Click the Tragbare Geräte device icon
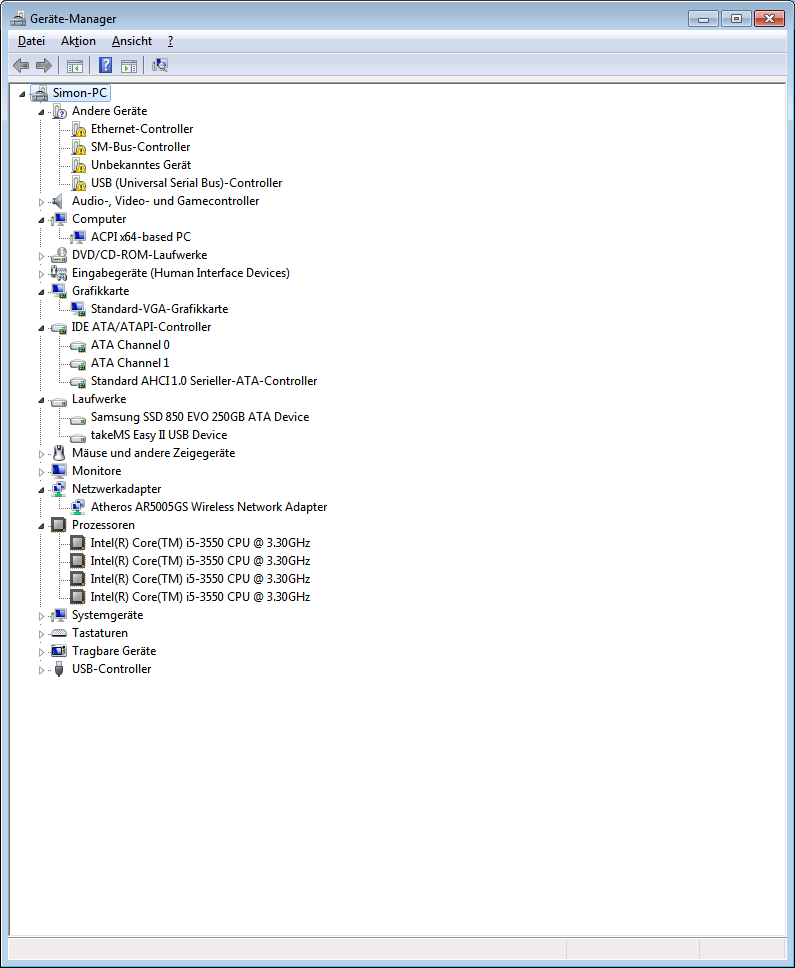Viewport: 795px width, 968px height. tap(59, 651)
